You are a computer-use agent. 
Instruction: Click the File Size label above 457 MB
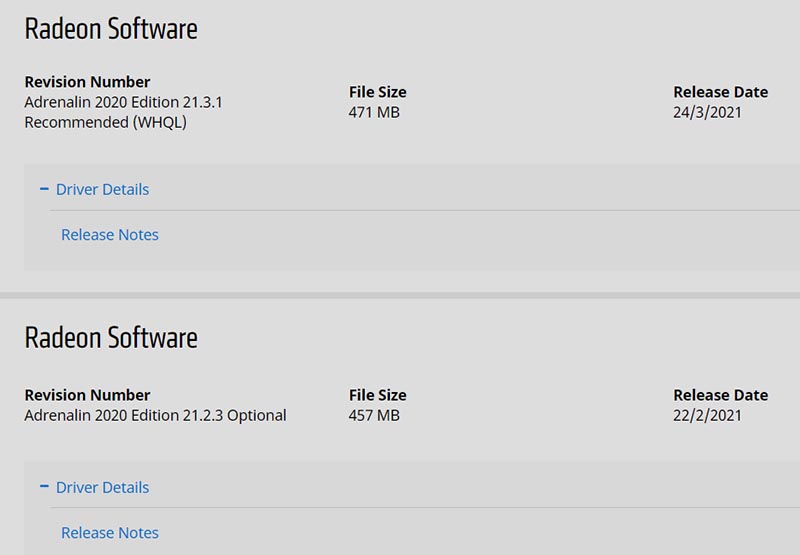point(378,395)
